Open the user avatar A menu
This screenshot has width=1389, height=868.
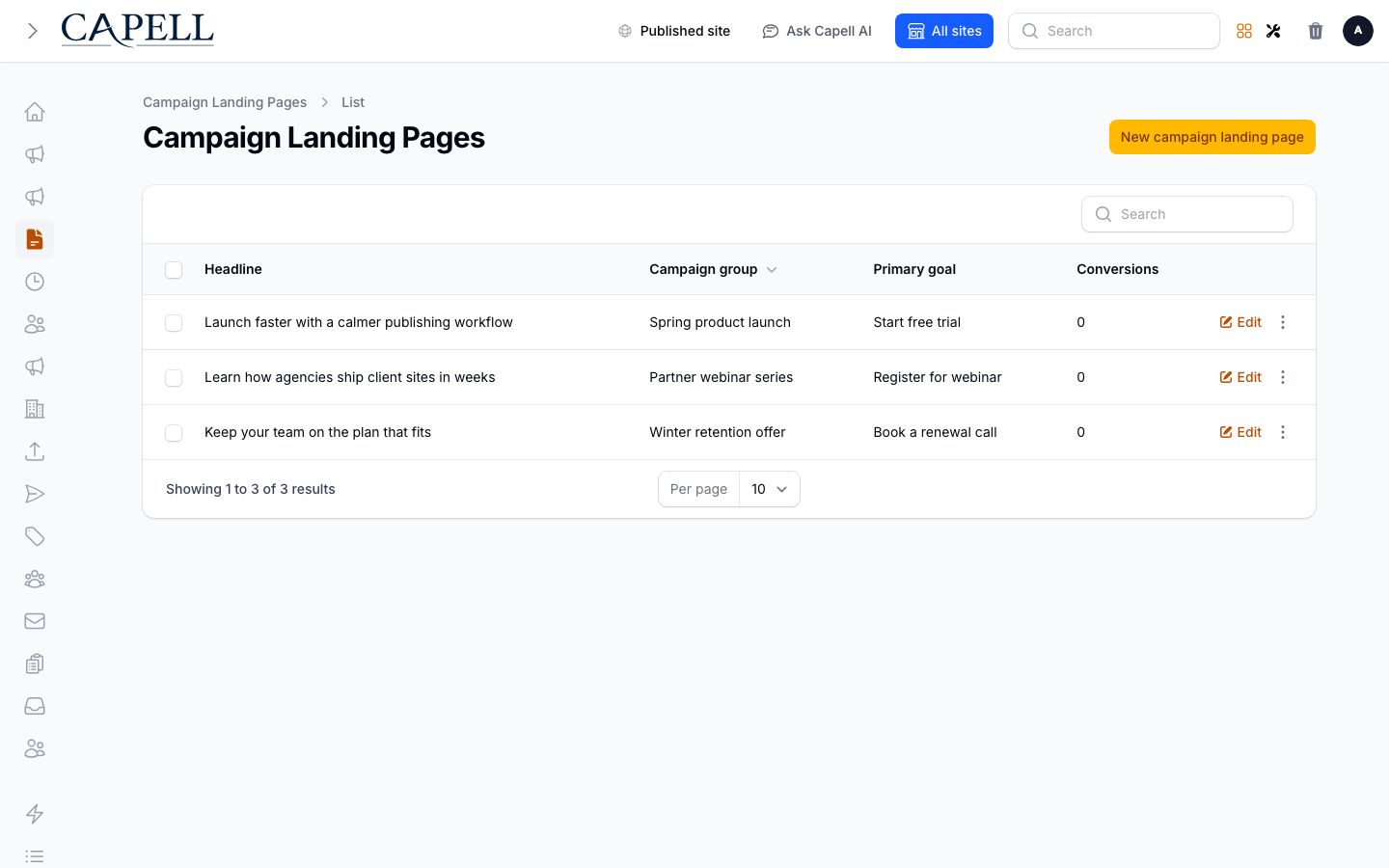tap(1358, 31)
